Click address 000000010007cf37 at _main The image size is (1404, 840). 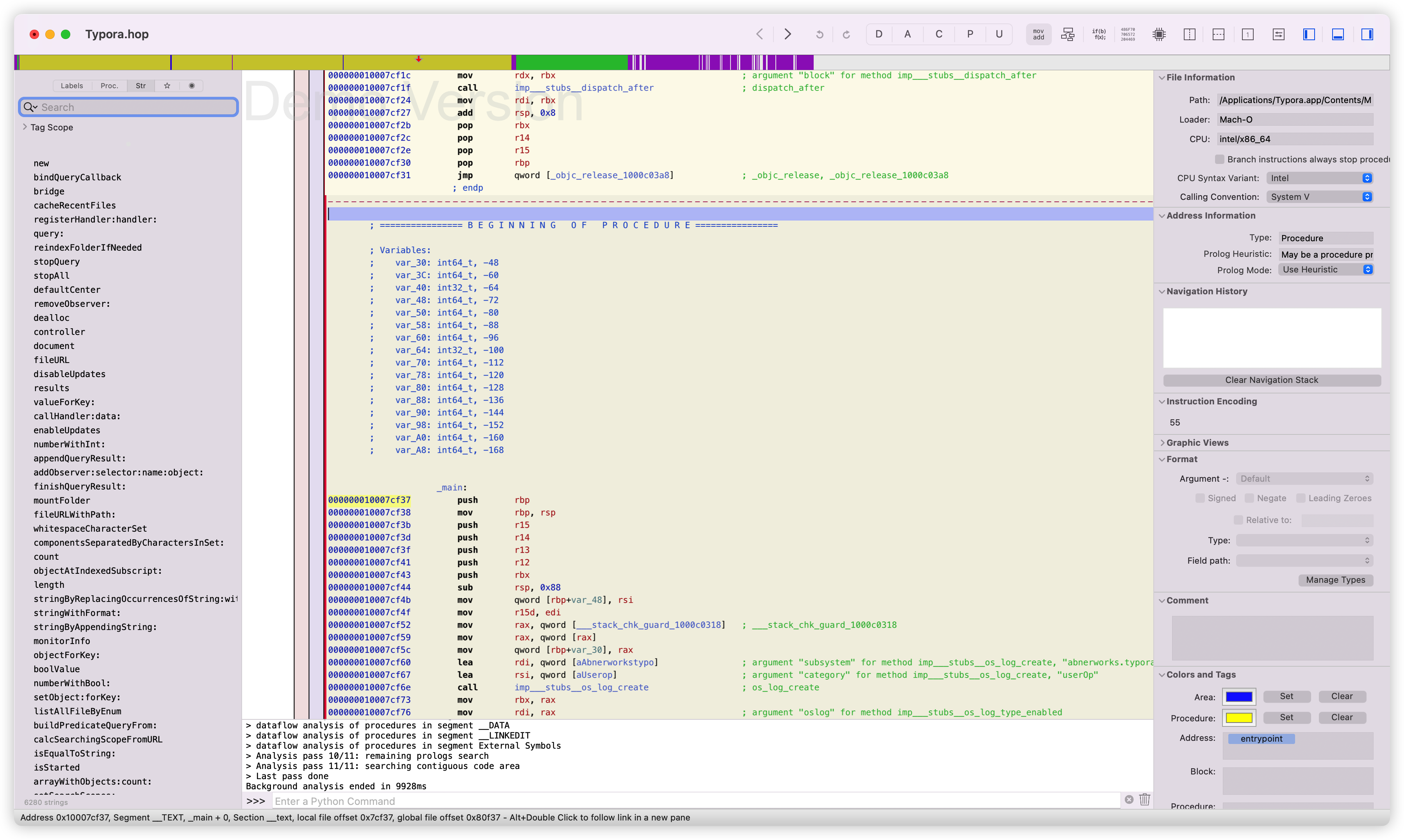coord(369,500)
